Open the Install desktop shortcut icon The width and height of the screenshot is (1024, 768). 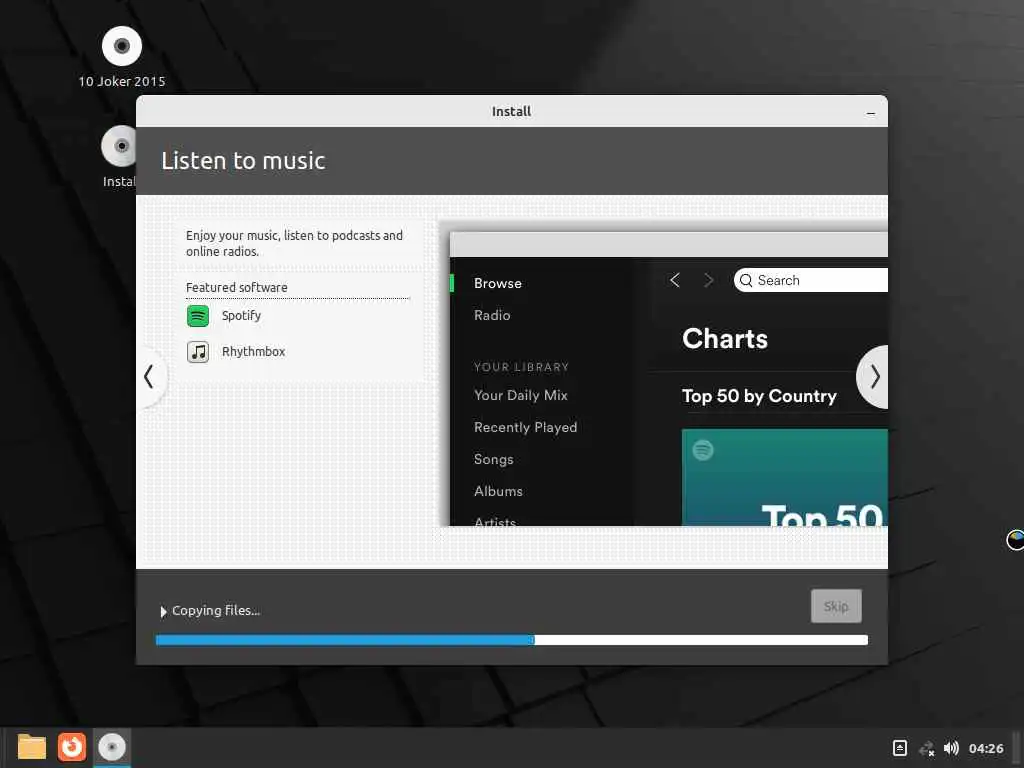point(119,146)
